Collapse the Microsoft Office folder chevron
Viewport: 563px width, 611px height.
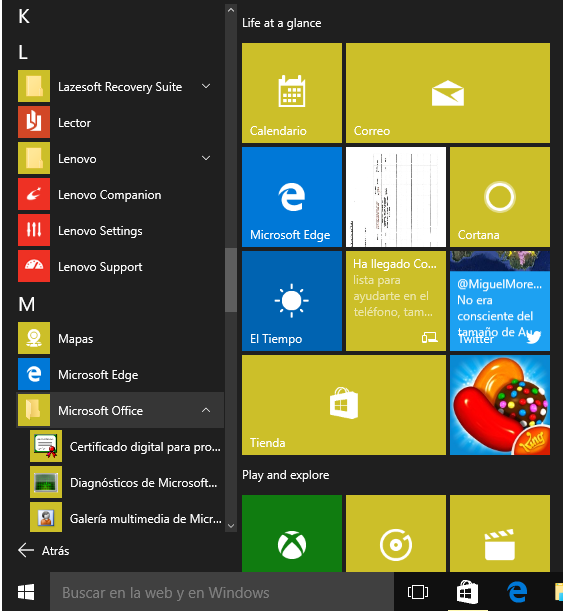pos(206,410)
